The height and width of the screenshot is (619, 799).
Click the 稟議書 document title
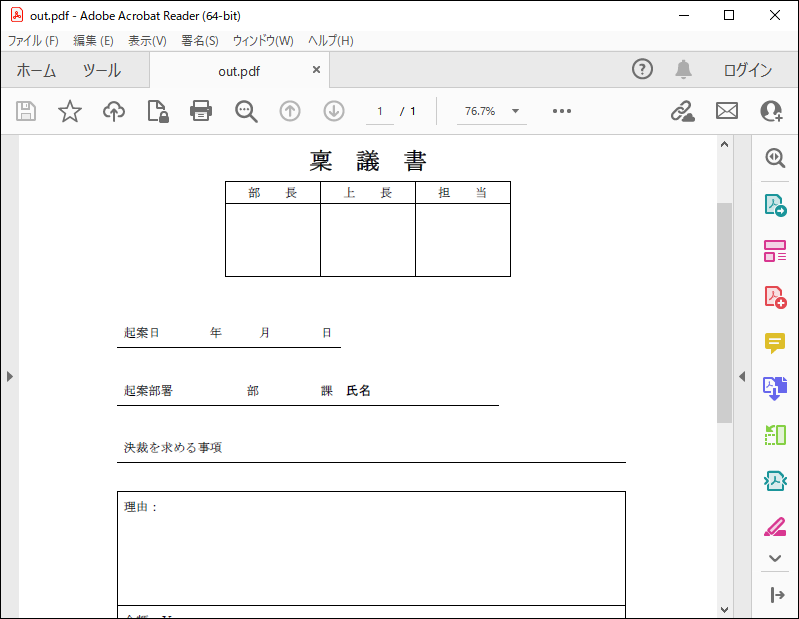(x=368, y=161)
